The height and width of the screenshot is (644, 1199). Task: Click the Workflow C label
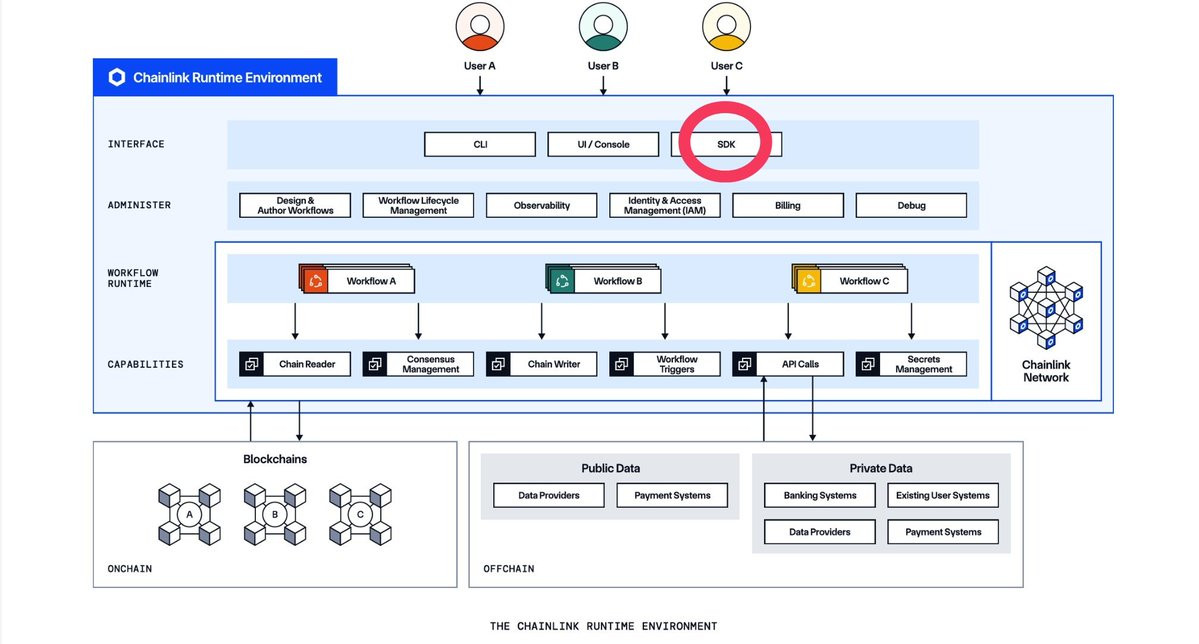(864, 281)
